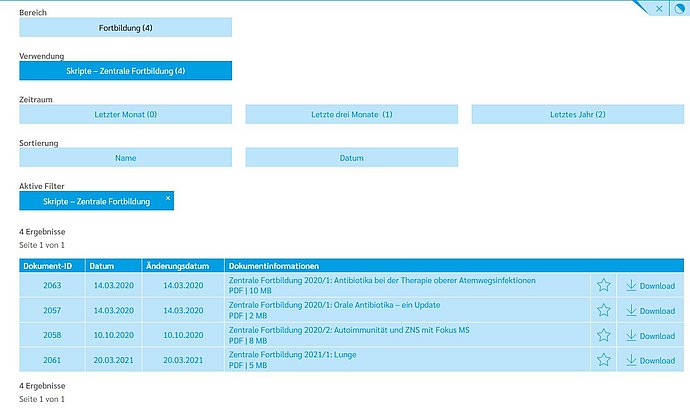
Task: Download document 2057 PDF
Action: [650, 311]
